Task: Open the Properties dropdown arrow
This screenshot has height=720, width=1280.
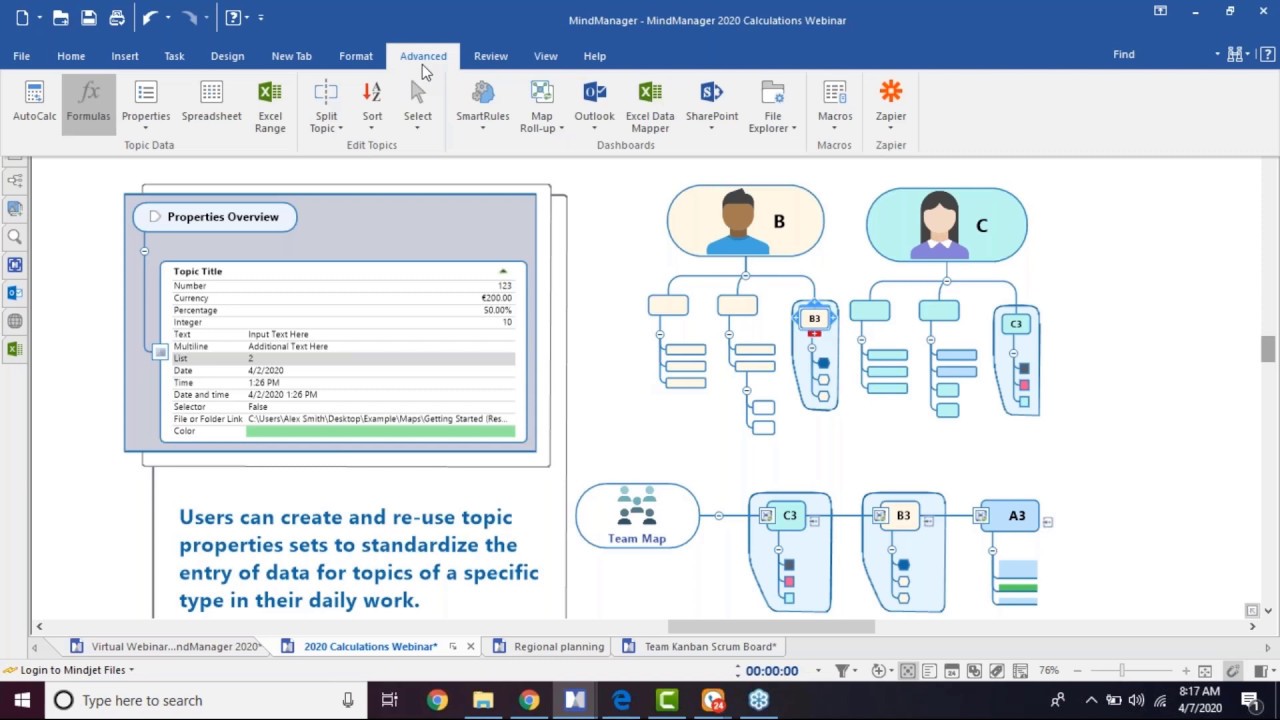Action: [146, 129]
